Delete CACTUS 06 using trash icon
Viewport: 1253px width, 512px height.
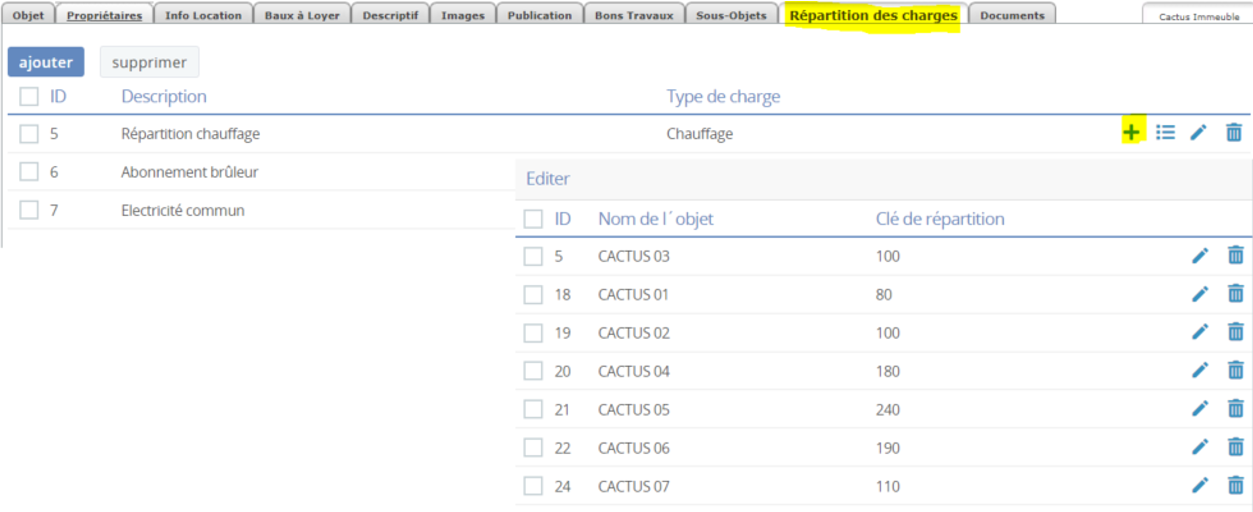1235,447
